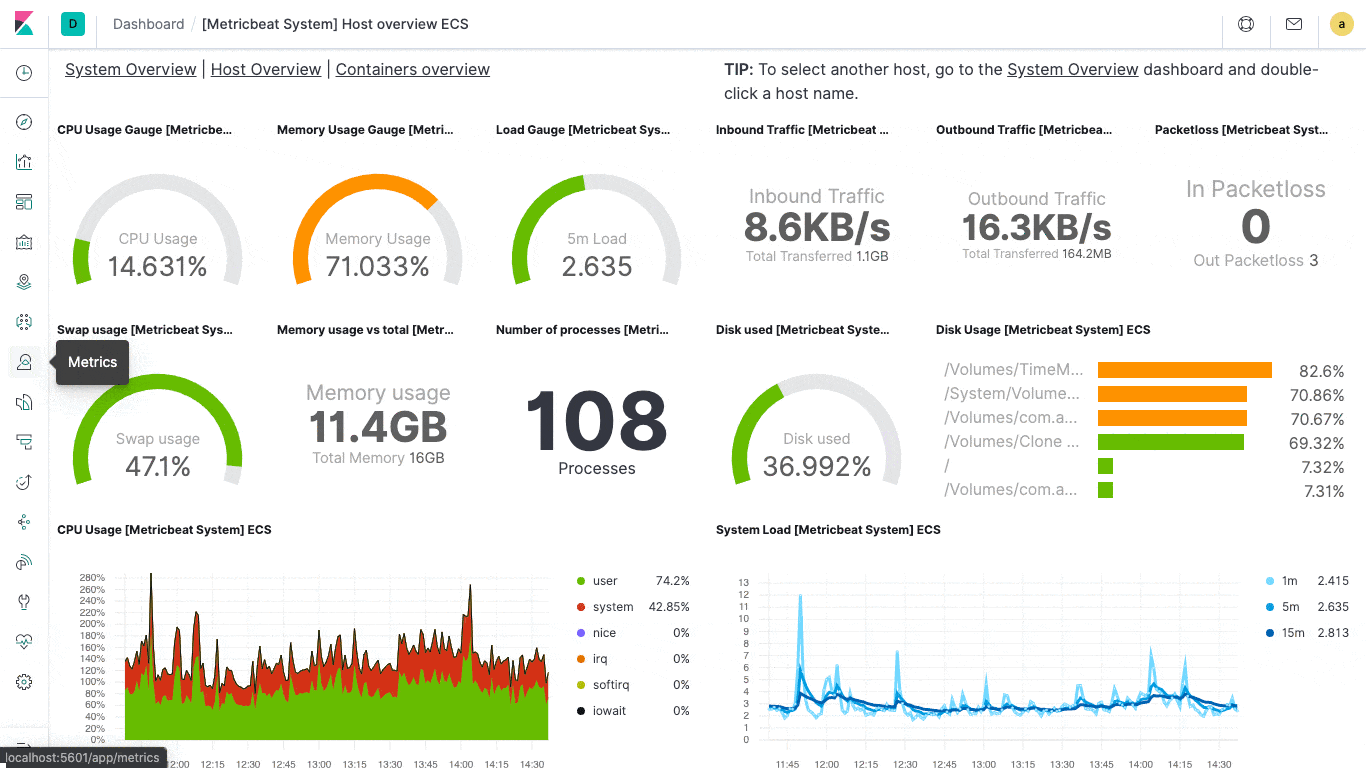Click the /System/Volume... disk usage bar
The image size is (1366, 768).
(x=1172, y=394)
